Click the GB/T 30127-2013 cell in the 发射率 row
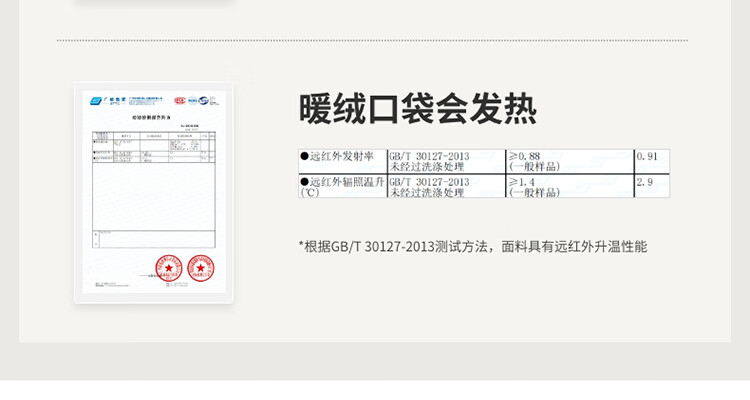The image size is (750, 400). click(446, 161)
